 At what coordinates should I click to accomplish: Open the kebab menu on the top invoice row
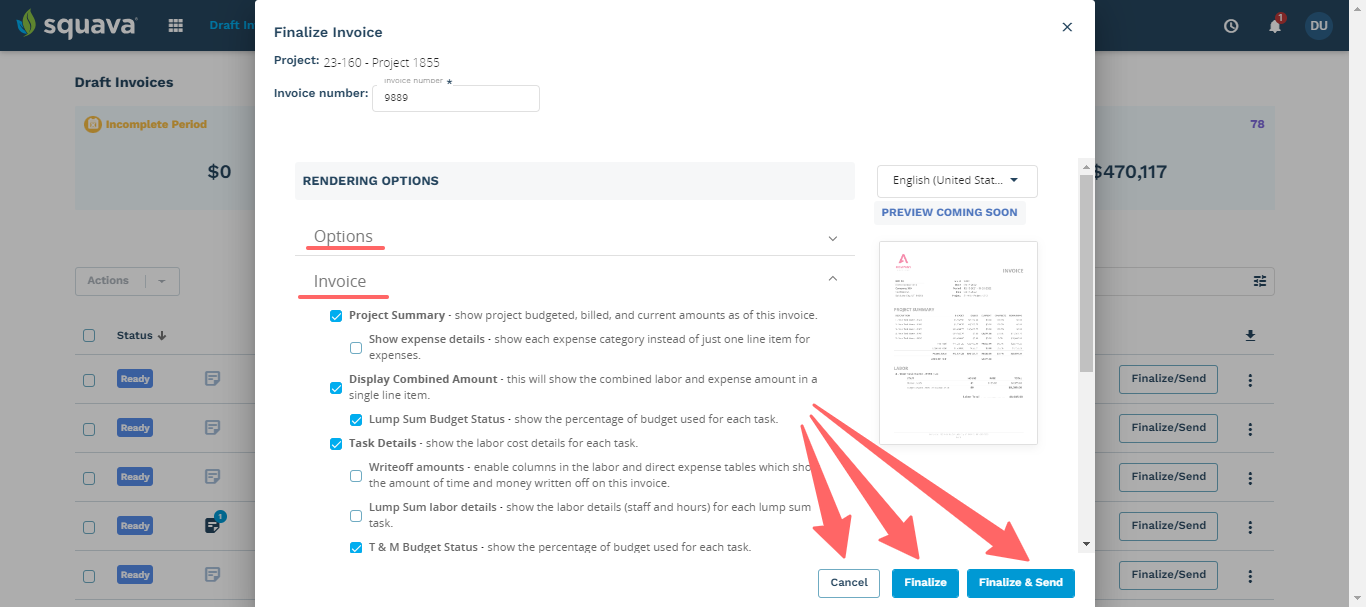(1250, 379)
